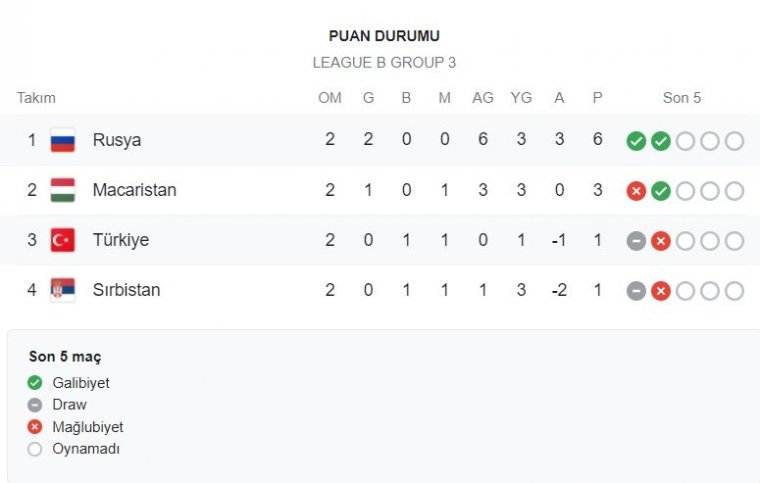Click the Son 5 column header

coord(681,98)
